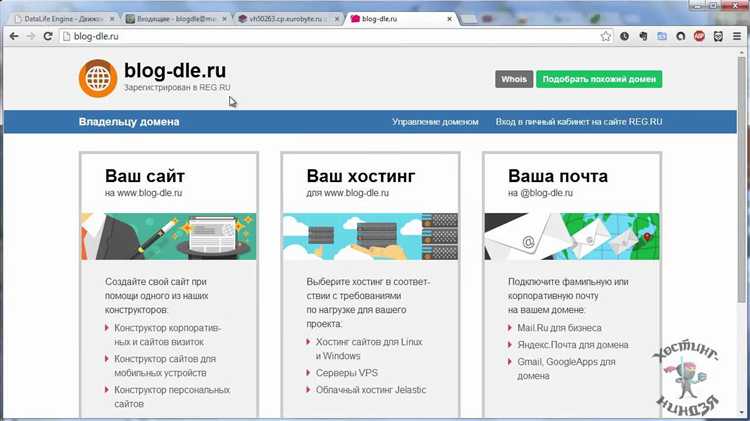Switch to the Входящие mail tab
The height and width of the screenshot is (421, 750).
point(175,19)
